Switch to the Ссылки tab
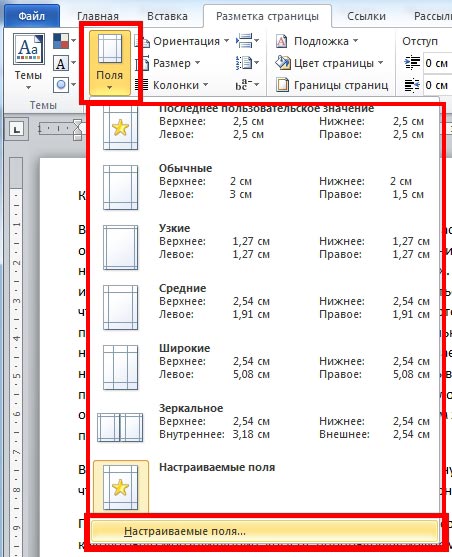Screen dimensions: 452x557 (x=366, y=16)
